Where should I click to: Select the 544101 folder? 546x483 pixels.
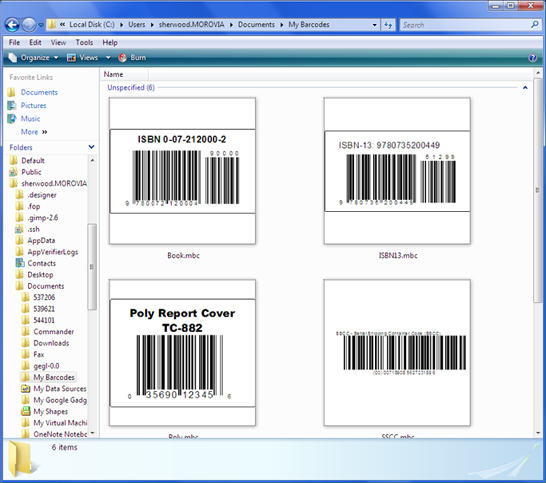click(x=44, y=320)
